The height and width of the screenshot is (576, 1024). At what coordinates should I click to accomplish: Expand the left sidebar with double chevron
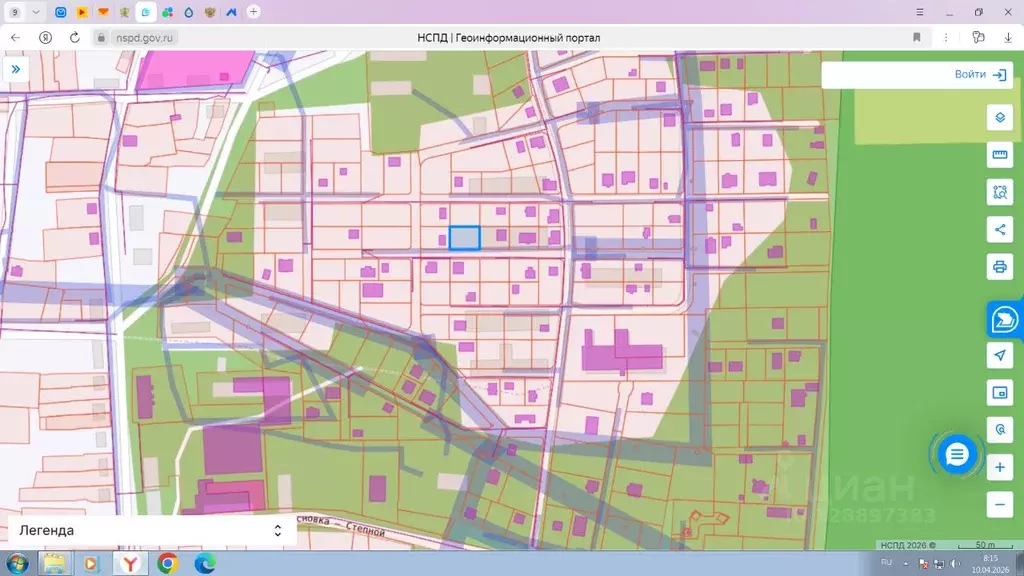(x=16, y=69)
